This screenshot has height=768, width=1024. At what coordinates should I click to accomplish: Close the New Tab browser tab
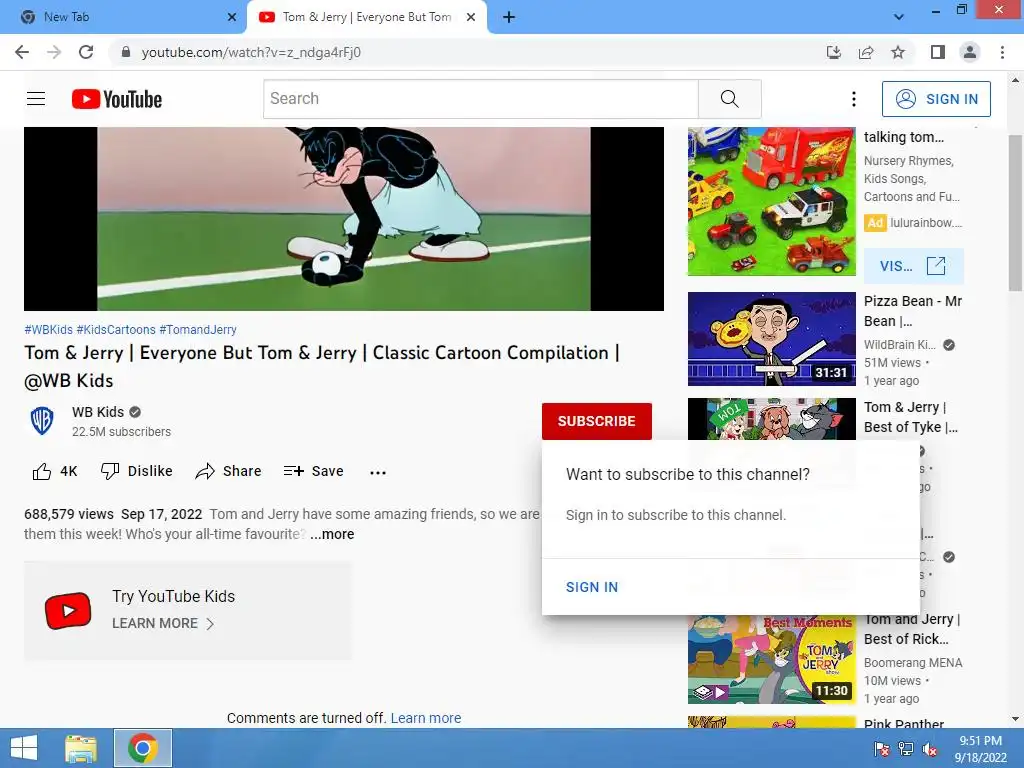point(232,17)
